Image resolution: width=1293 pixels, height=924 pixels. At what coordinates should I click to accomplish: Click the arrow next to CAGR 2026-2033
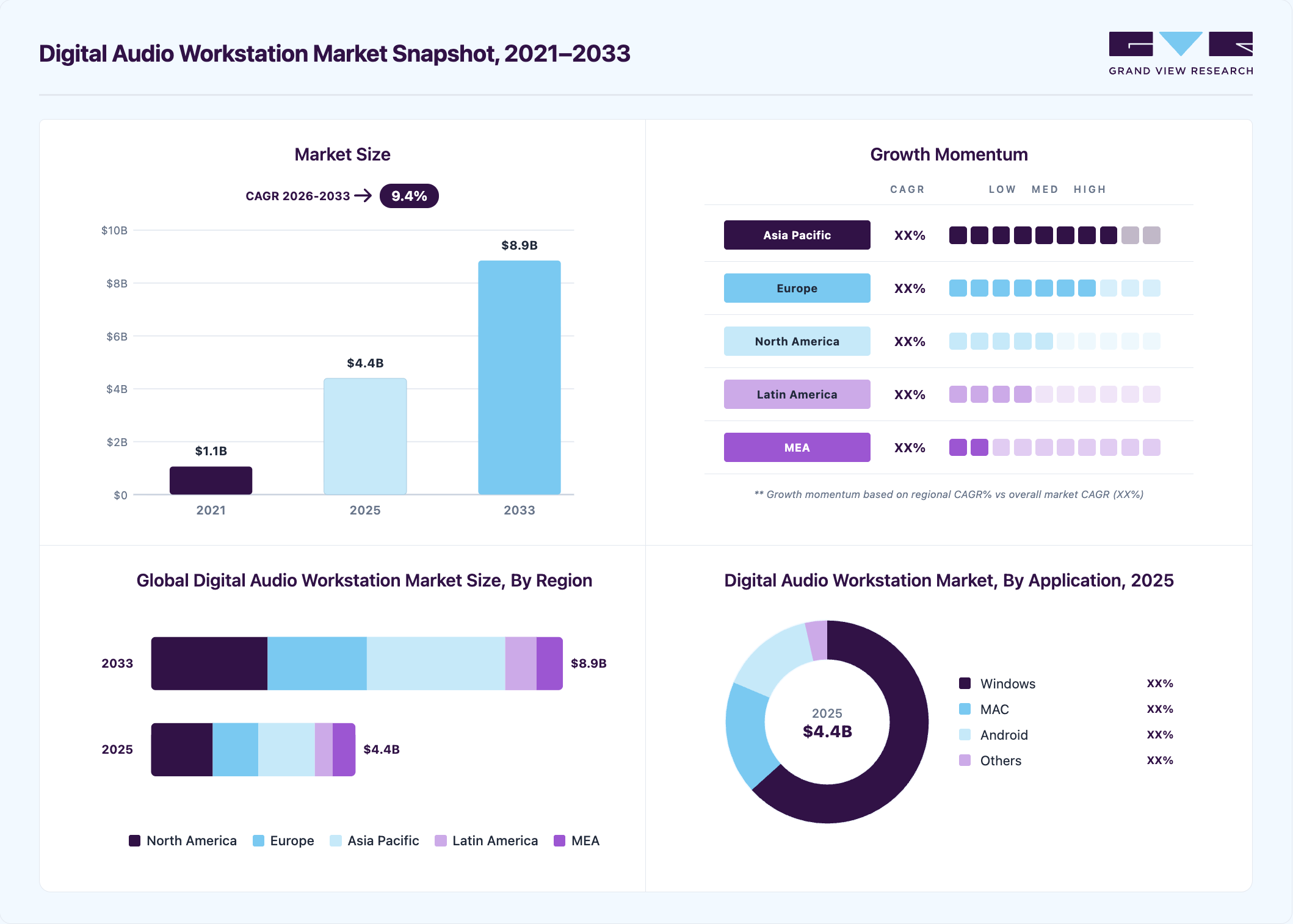tap(363, 196)
